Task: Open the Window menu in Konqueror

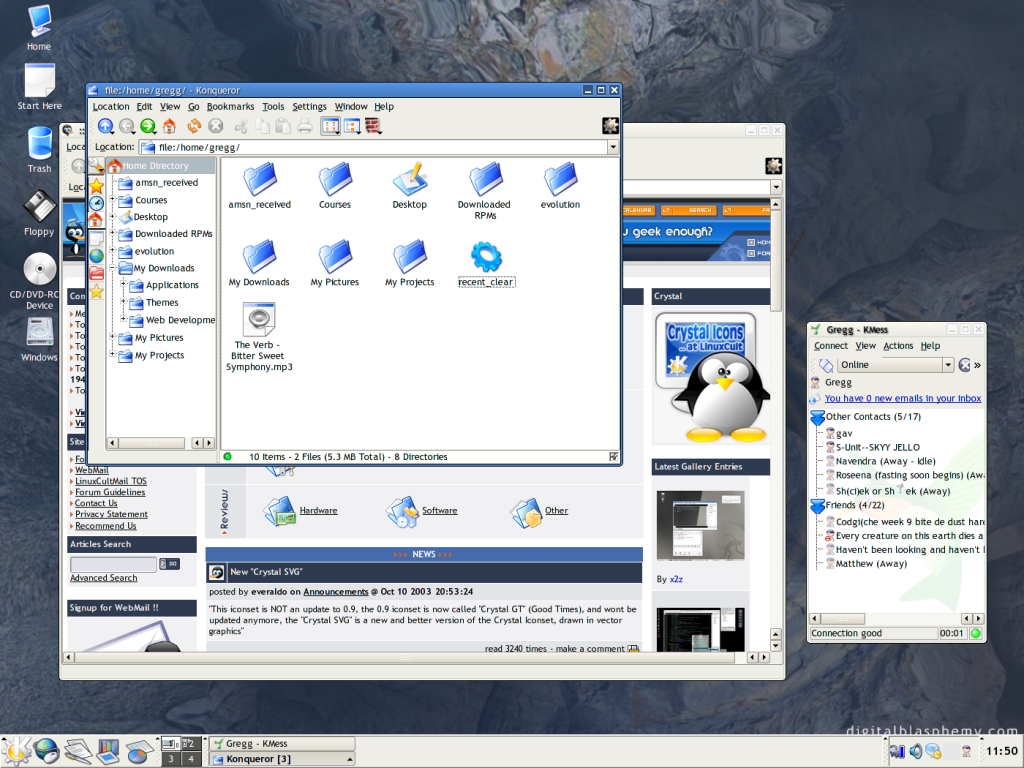Action: click(x=351, y=106)
